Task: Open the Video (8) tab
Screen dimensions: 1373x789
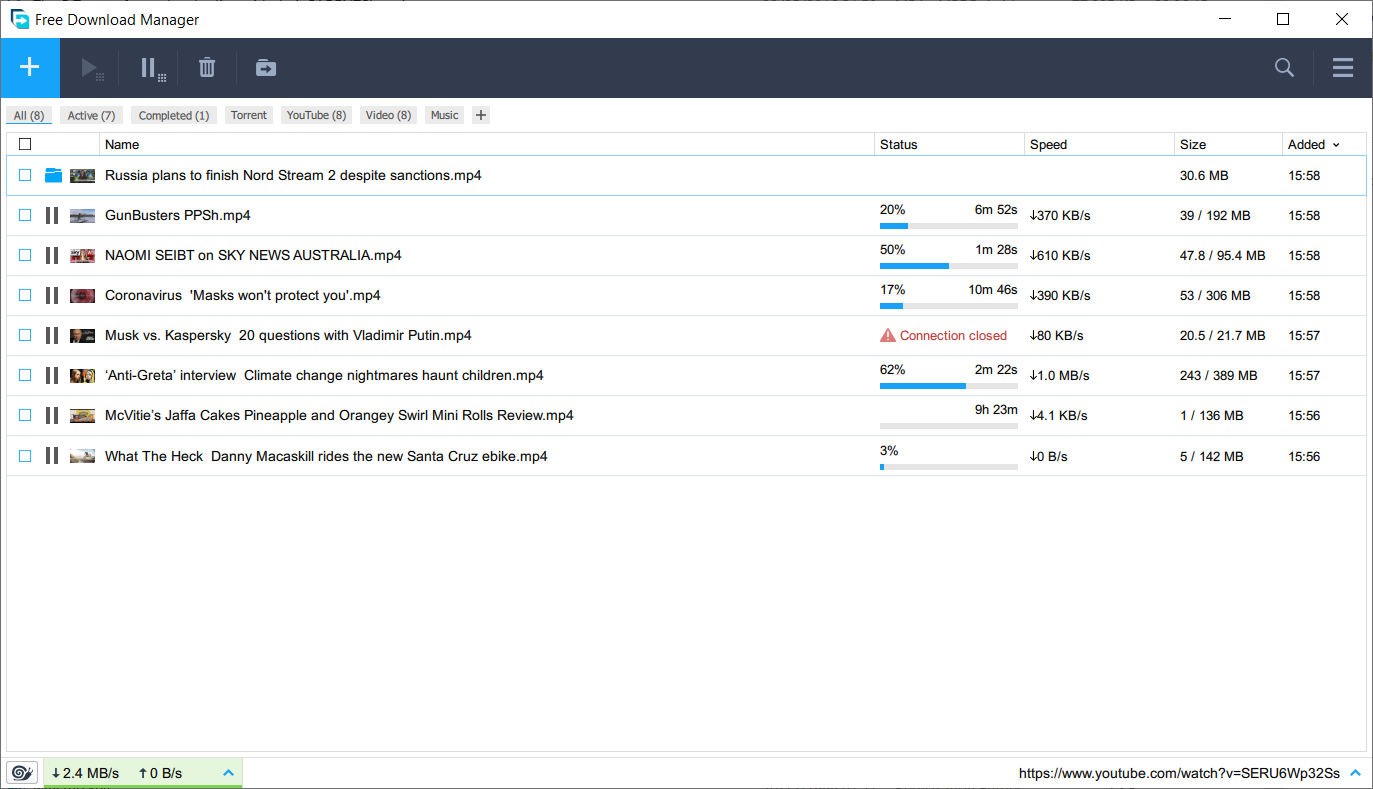Action: (388, 115)
